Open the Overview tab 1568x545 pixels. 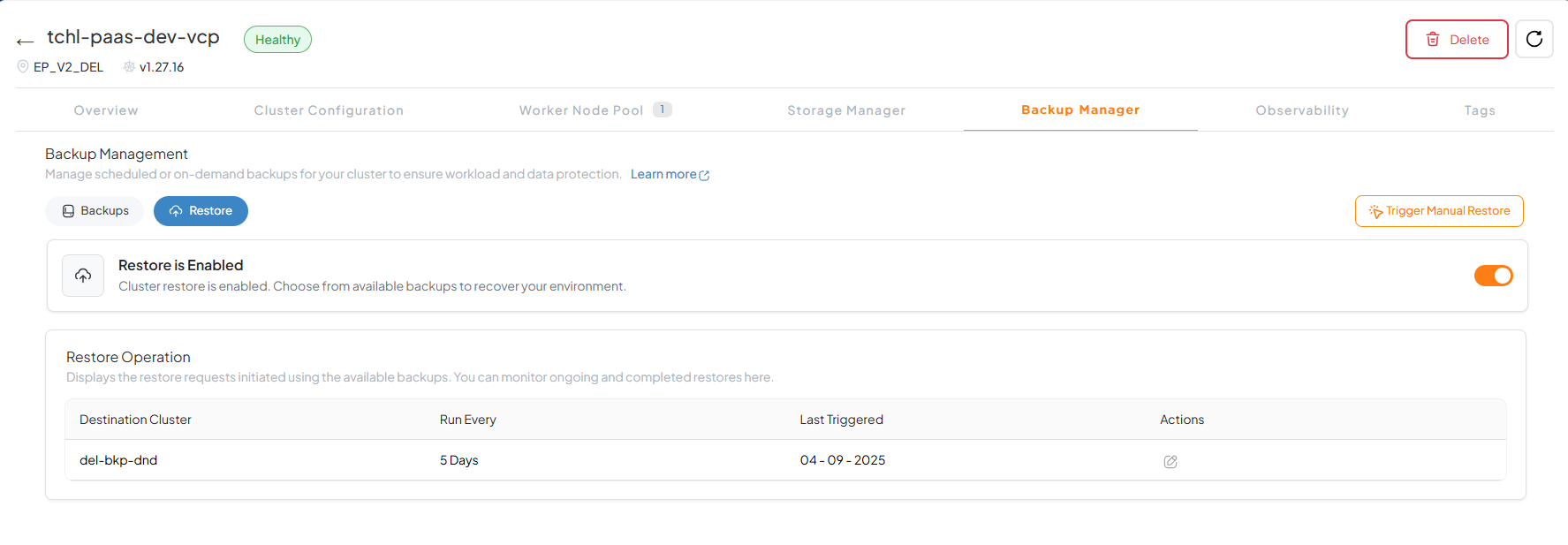click(106, 110)
